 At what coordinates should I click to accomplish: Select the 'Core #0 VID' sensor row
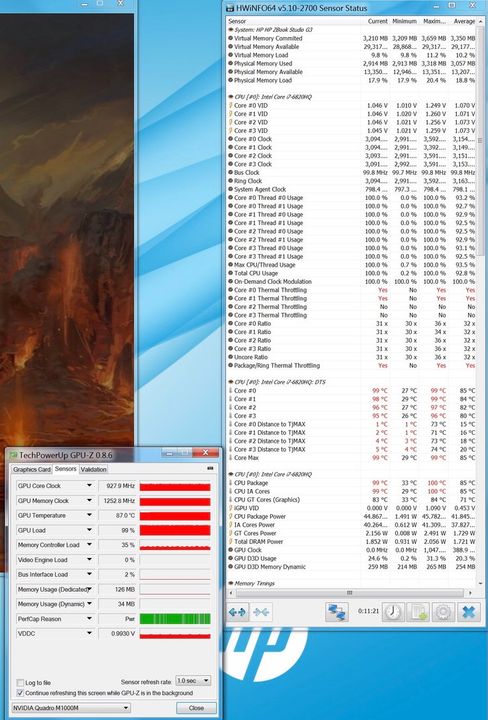(352, 106)
